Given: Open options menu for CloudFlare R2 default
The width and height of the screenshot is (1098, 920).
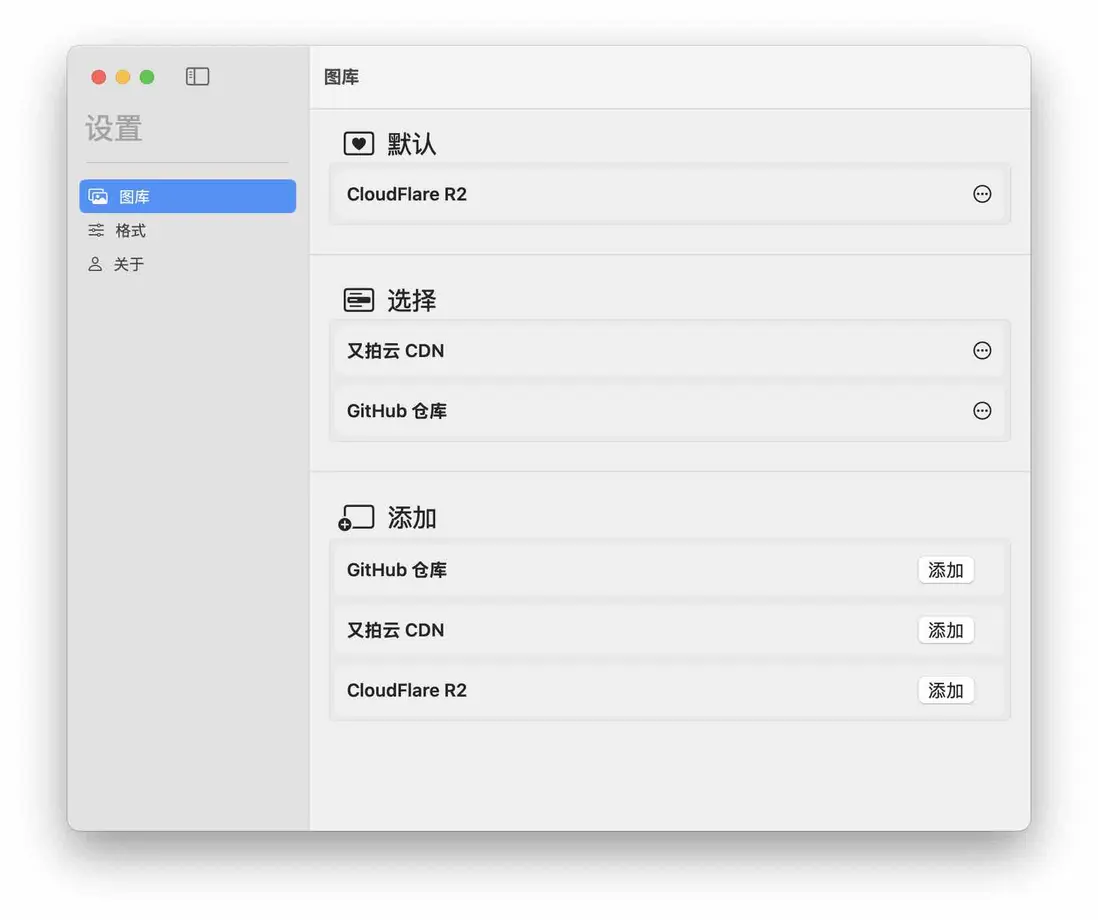Looking at the screenshot, I should coord(981,194).
